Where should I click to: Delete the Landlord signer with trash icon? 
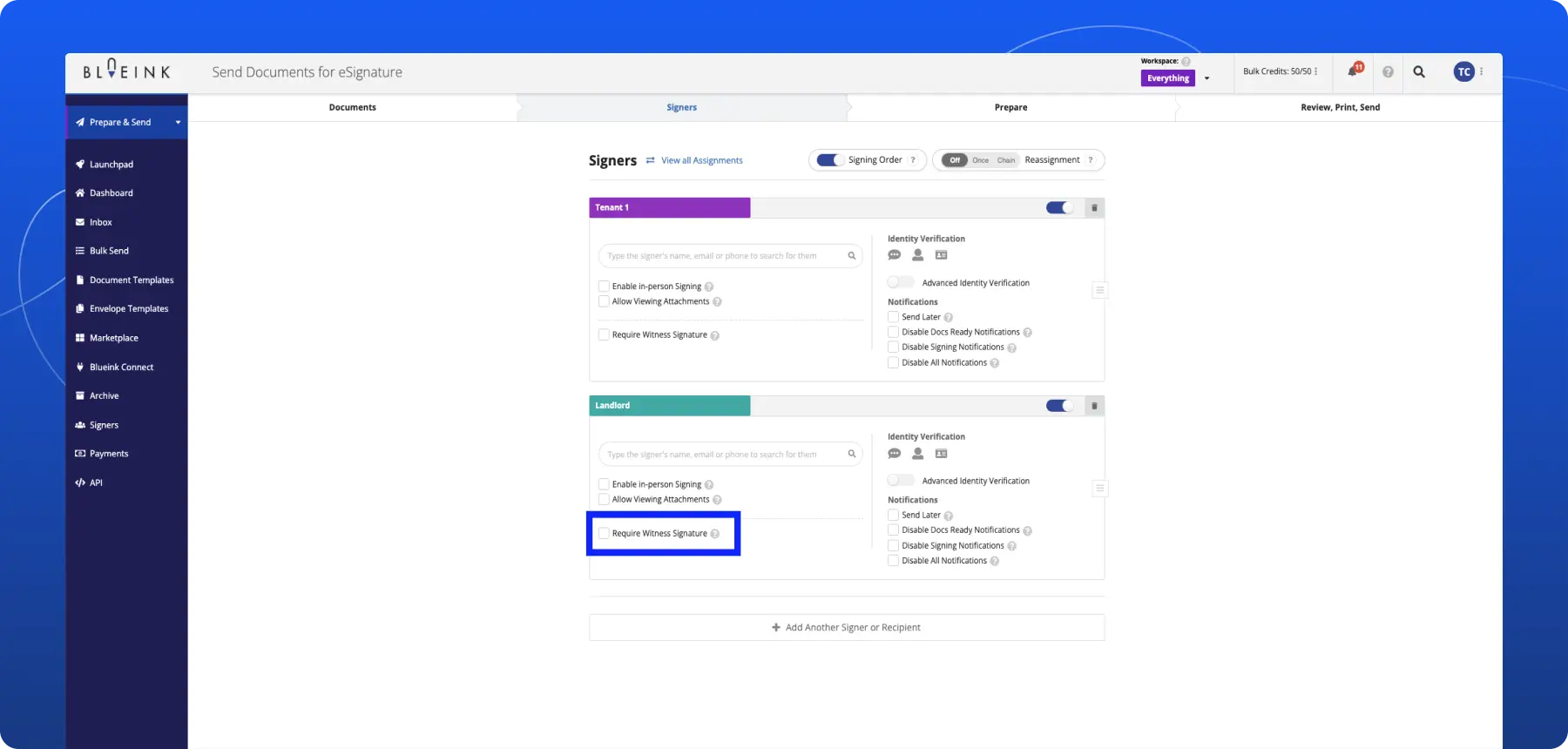coord(1094,406)
